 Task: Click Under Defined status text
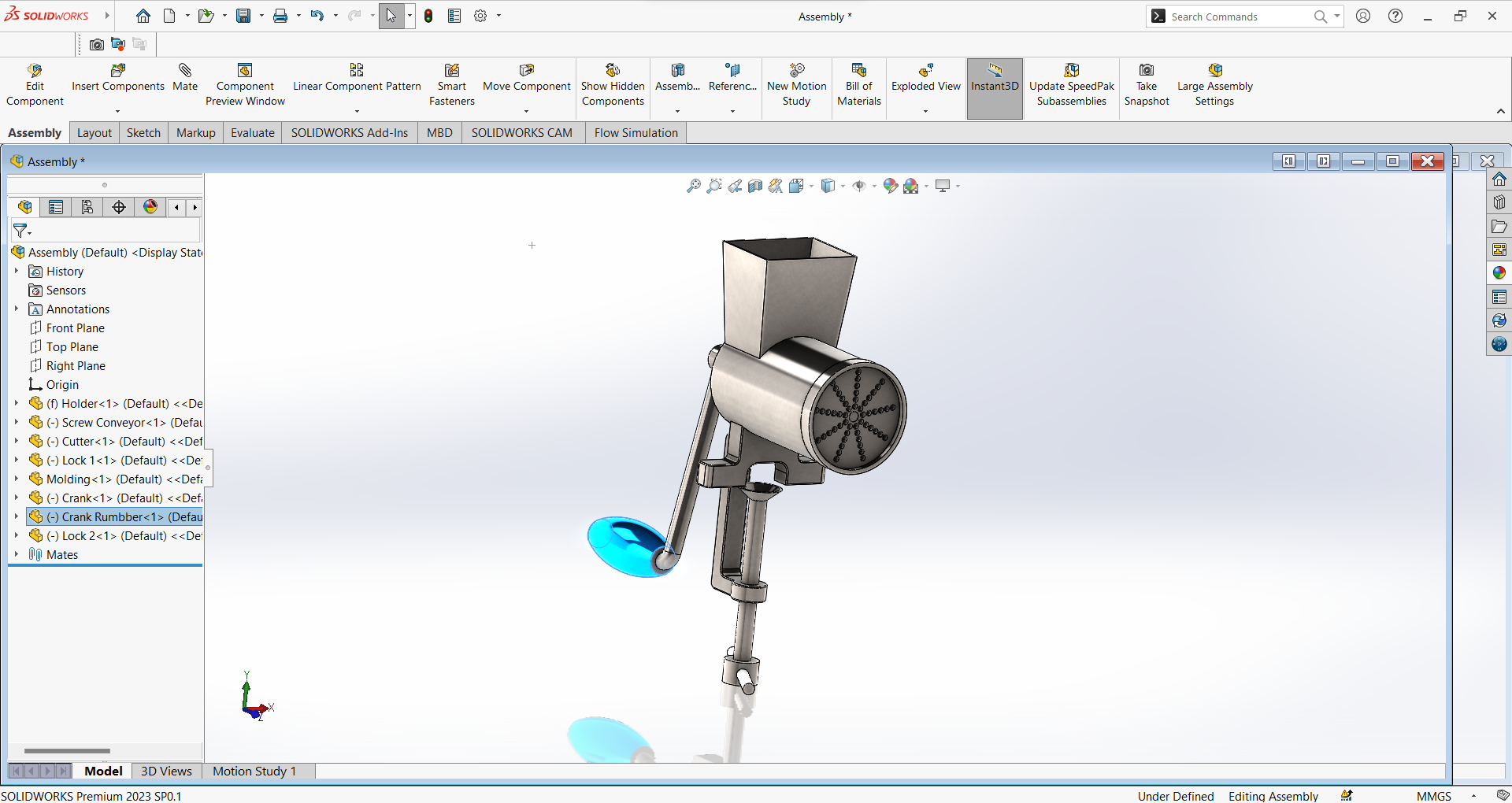pos(1176,796)
